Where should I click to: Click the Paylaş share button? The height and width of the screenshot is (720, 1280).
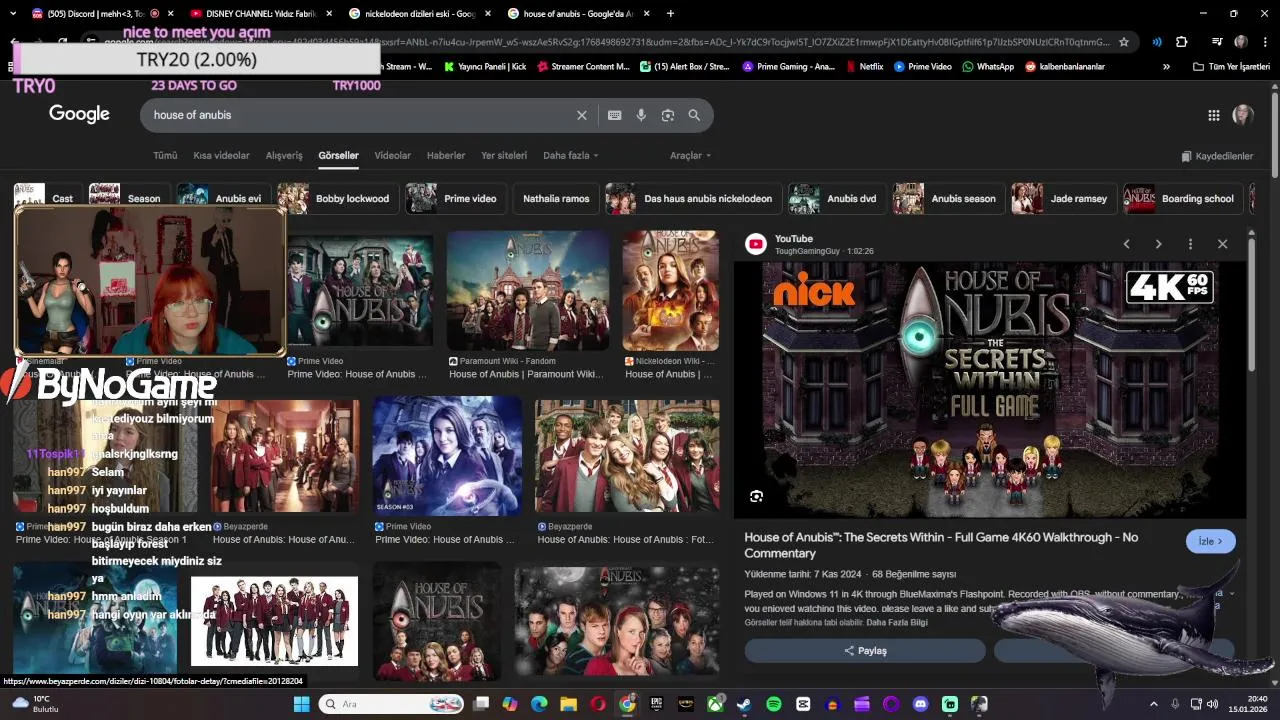865,650
